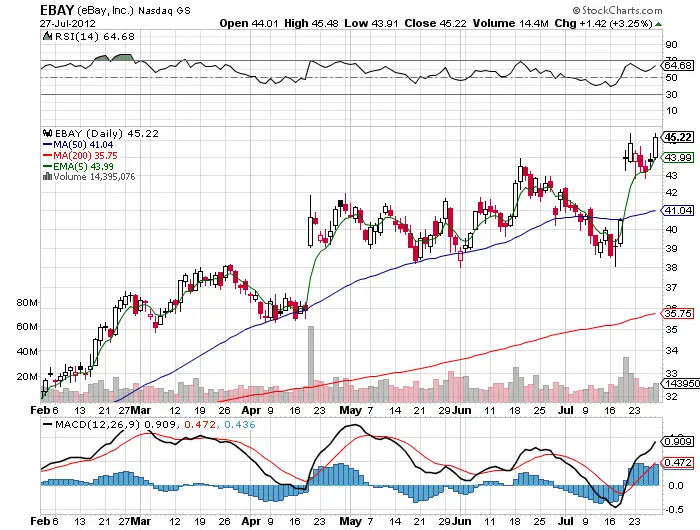Click the 'MACD(12,26,9) 0.909' label

[115, 424]
